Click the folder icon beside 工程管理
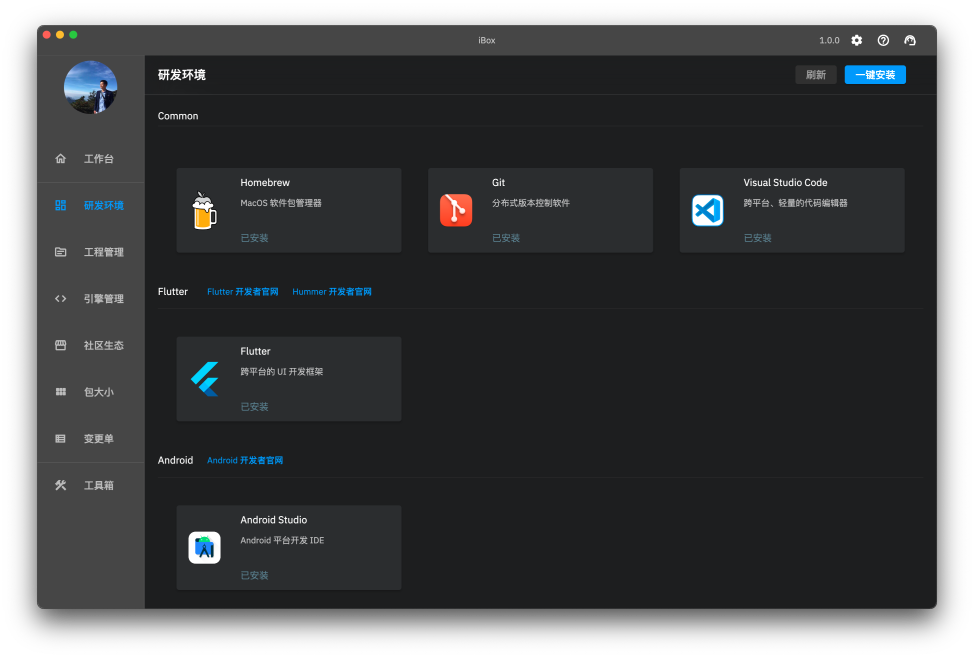The width and height of the screenshot is (974, 658). coord(60,252)
